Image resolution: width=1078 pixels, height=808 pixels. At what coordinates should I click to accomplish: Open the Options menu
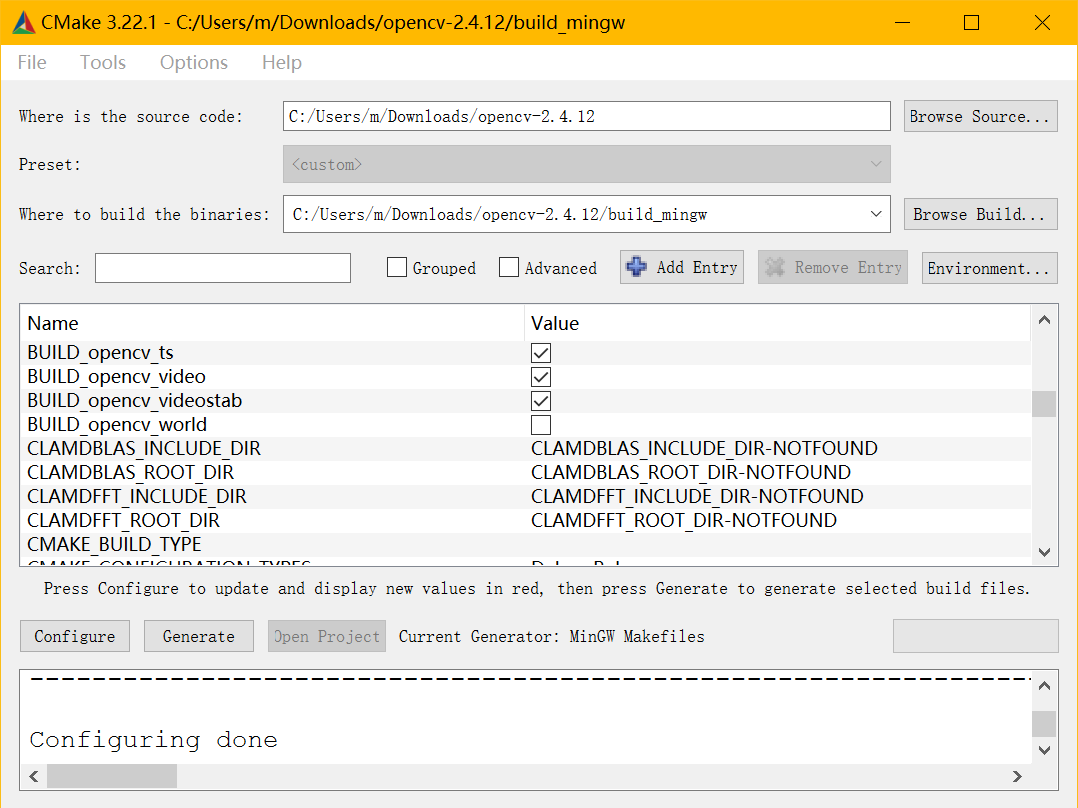(194, 63)
